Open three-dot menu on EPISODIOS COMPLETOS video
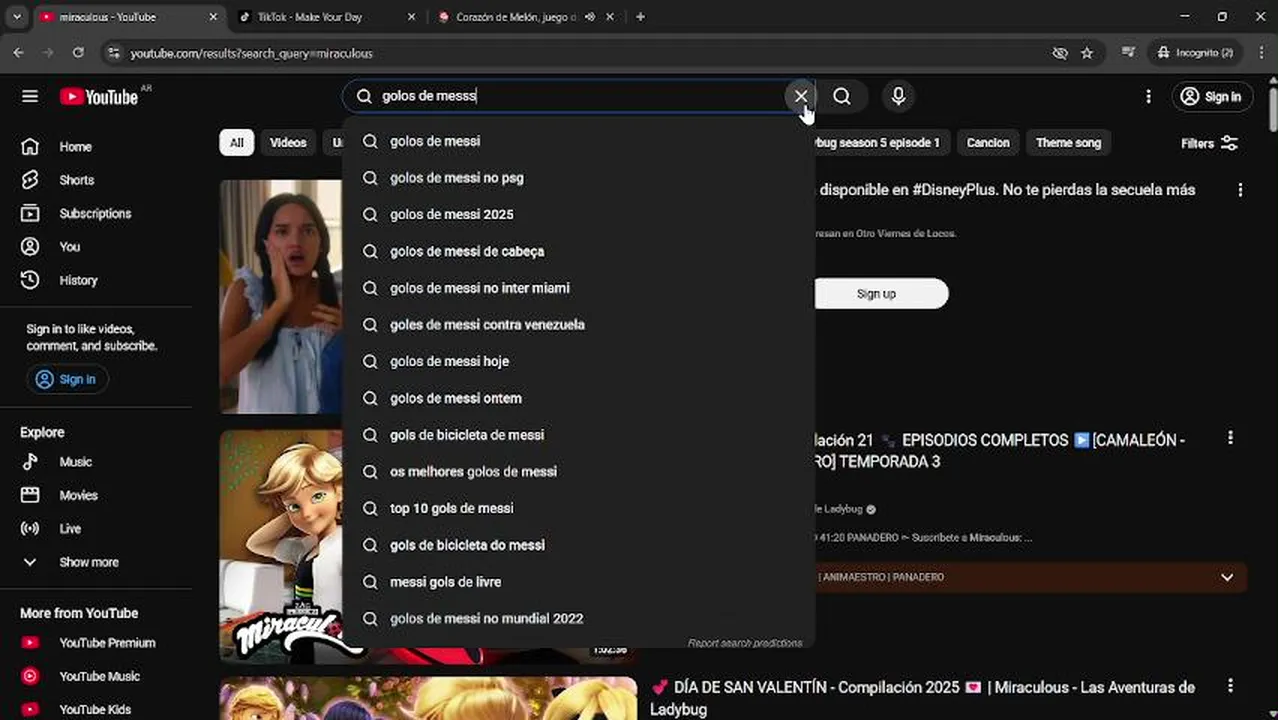1278x720 pixels. [1230, 438]
